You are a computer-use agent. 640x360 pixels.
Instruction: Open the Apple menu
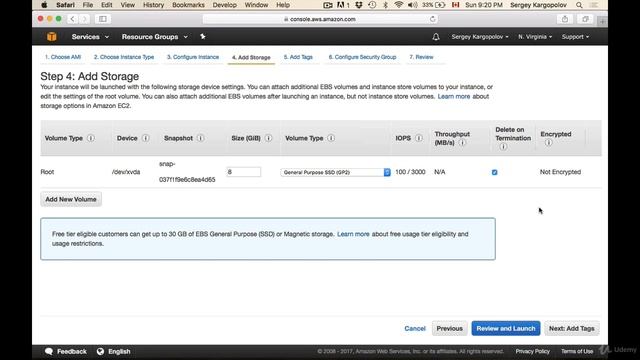pos(44,5)
